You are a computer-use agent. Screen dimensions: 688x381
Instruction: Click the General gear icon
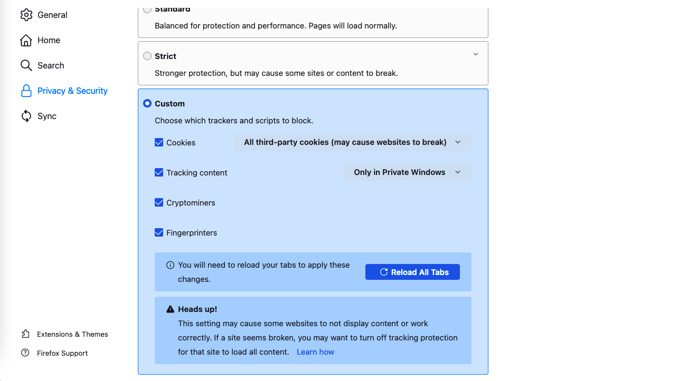pyautogui.click(x=26, y=15)
